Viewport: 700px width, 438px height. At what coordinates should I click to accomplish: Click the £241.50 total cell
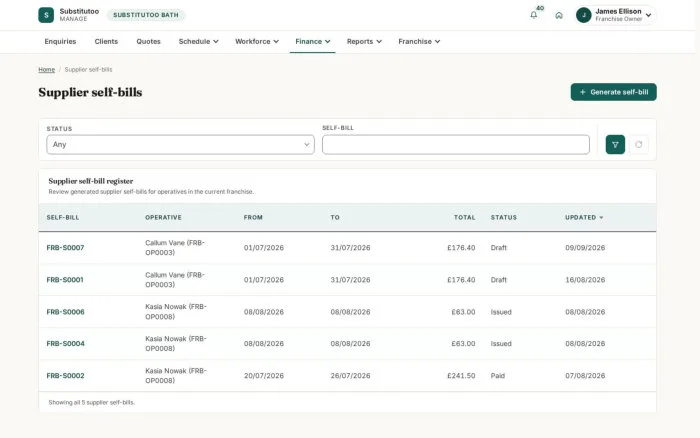point(461,376)
